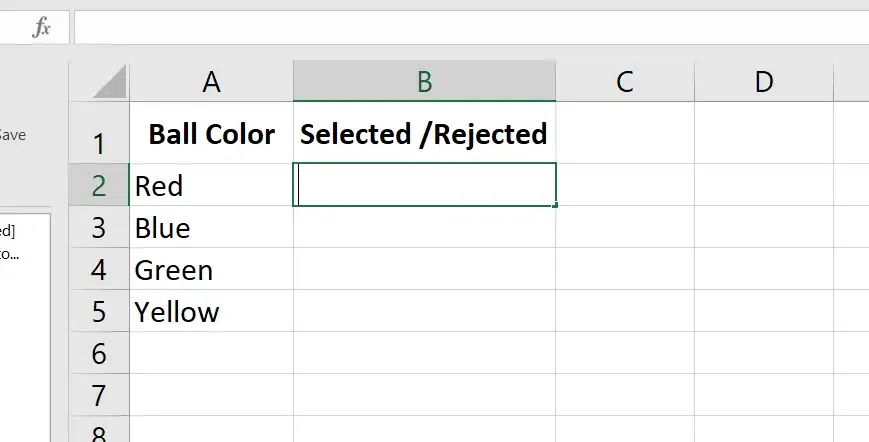Select column B header
The width and height of the screenshot is (869, 442).
tap(424, 81)
